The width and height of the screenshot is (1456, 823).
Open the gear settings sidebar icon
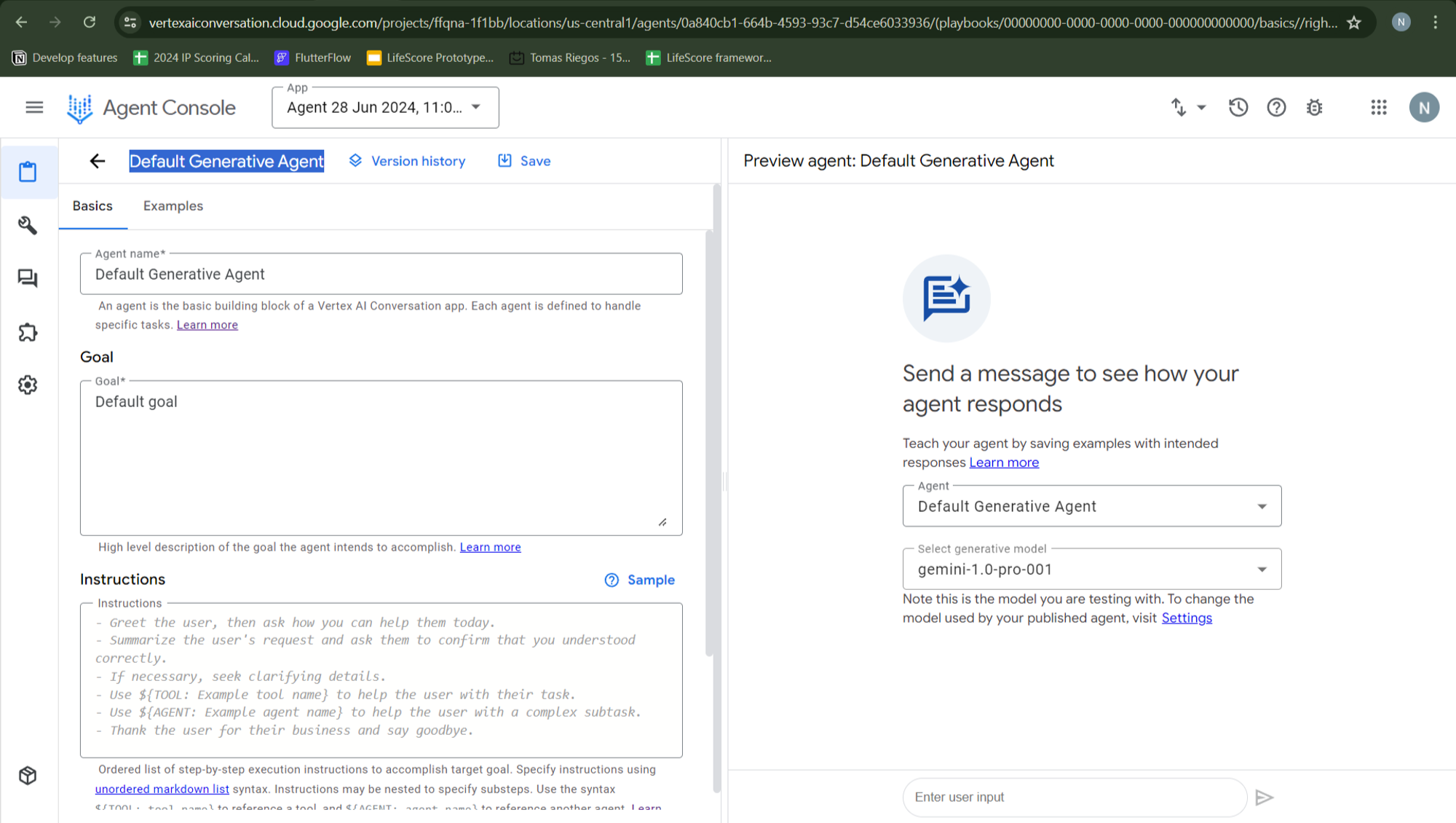pyautogui.click(x=28, y=385)
